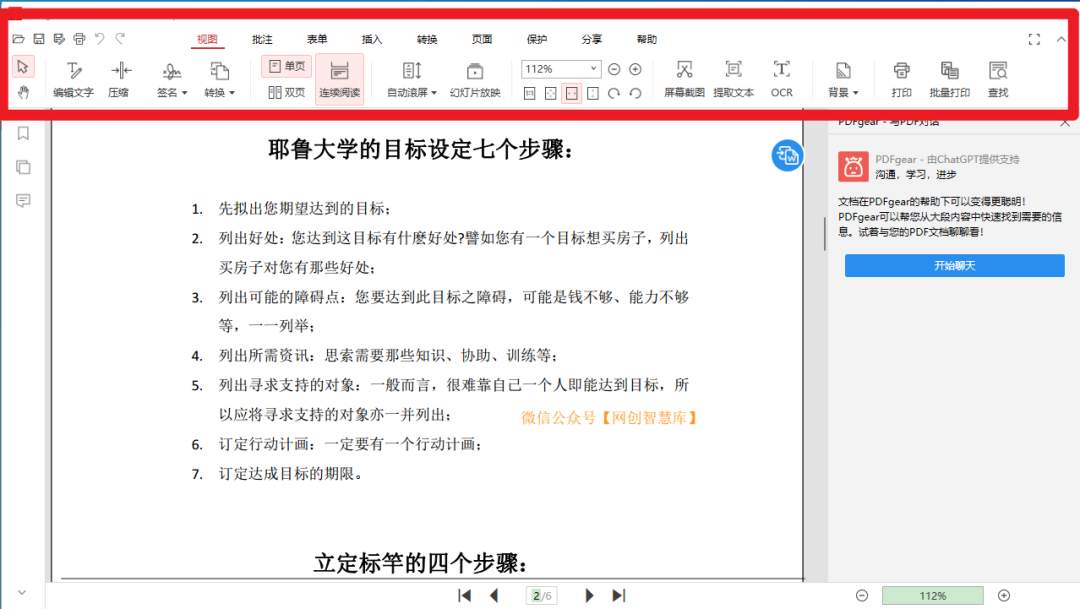Expand the 签名 dropdown arrow
Viewport: 1080px width, 609px height.
184,93
